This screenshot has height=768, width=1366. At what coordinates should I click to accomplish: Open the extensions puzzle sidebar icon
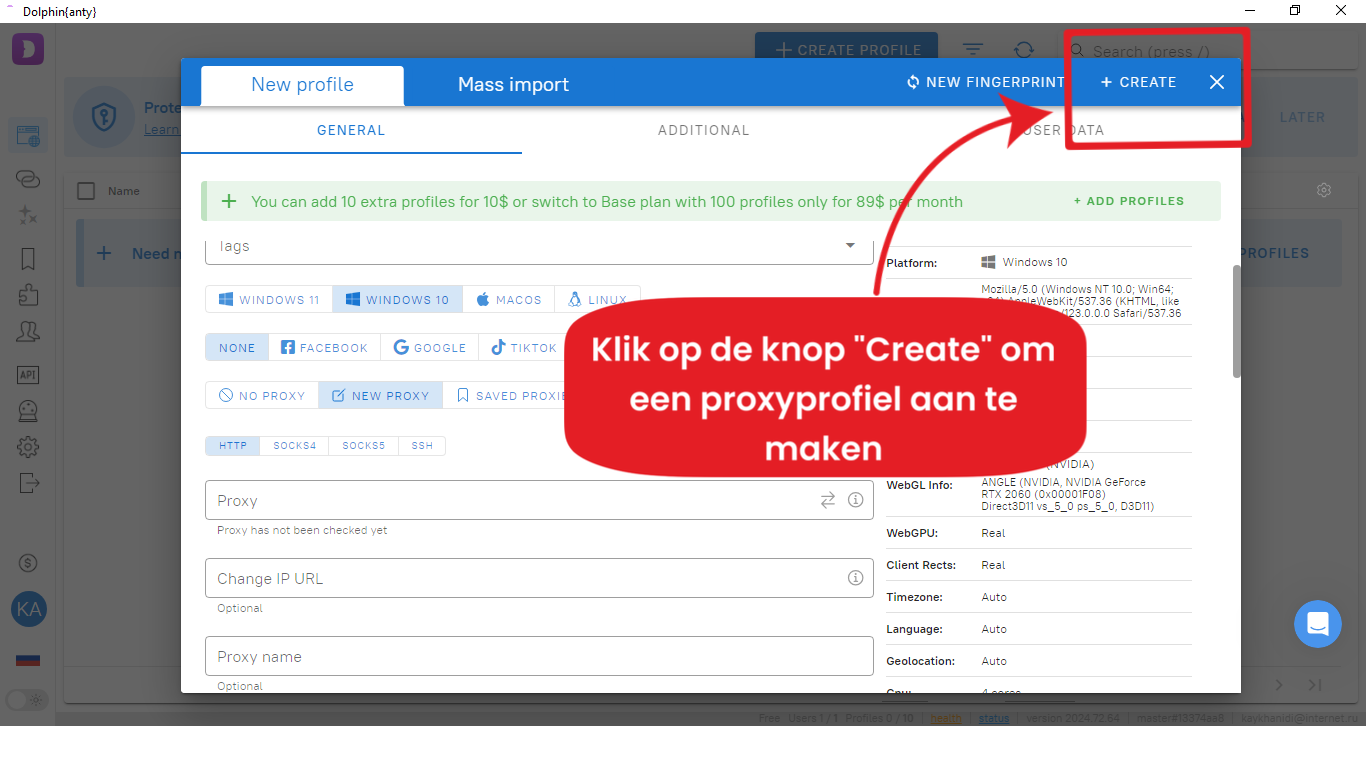(28, 295)
